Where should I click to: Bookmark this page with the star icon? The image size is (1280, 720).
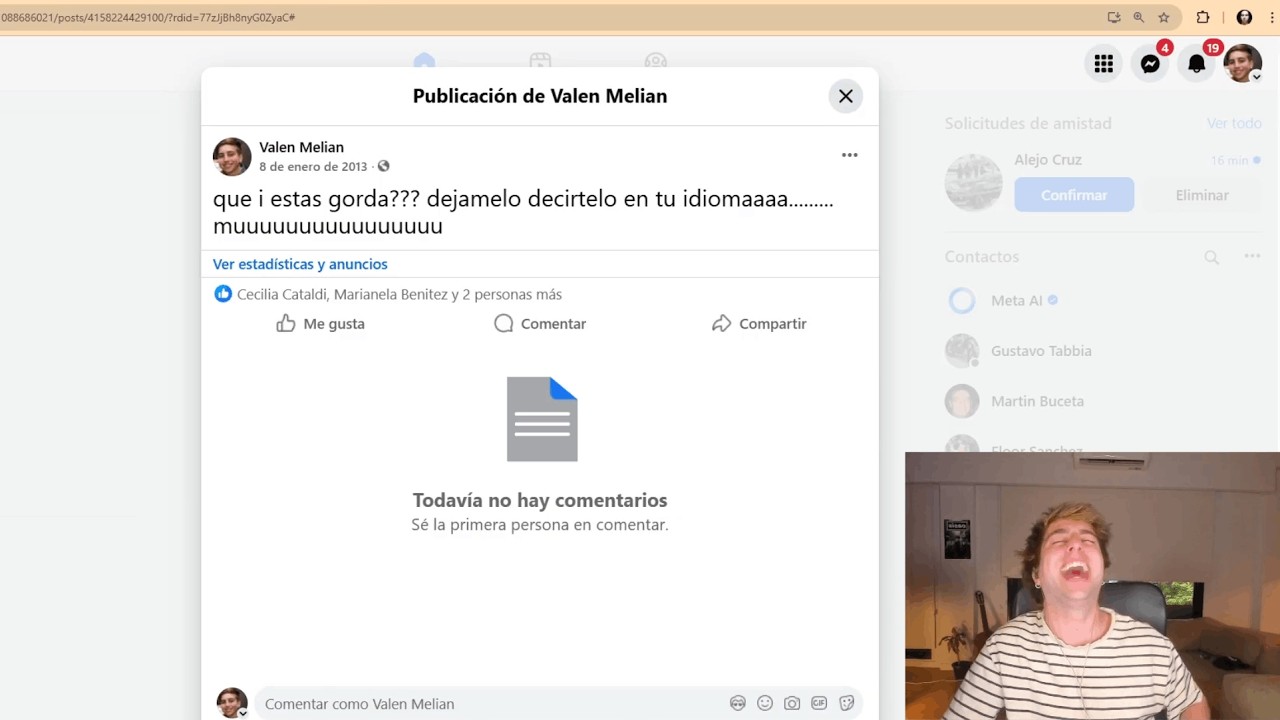(x=1164, y=17)
